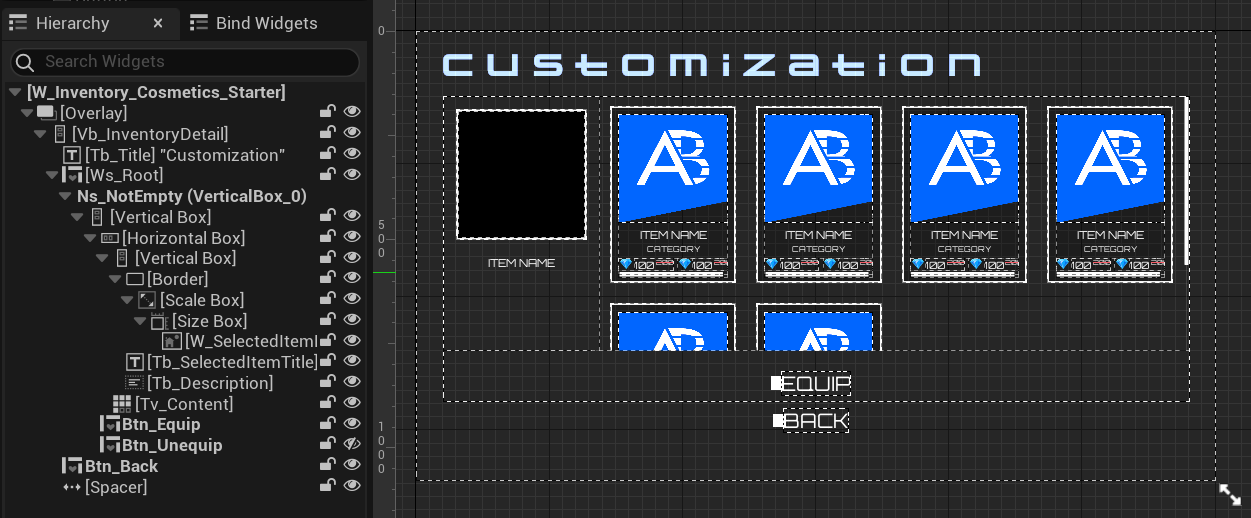Click the canvas resize handle icon
The height and width of the screenshot is (518, 1251).
pyautogui.click(x=1229, y=494)
